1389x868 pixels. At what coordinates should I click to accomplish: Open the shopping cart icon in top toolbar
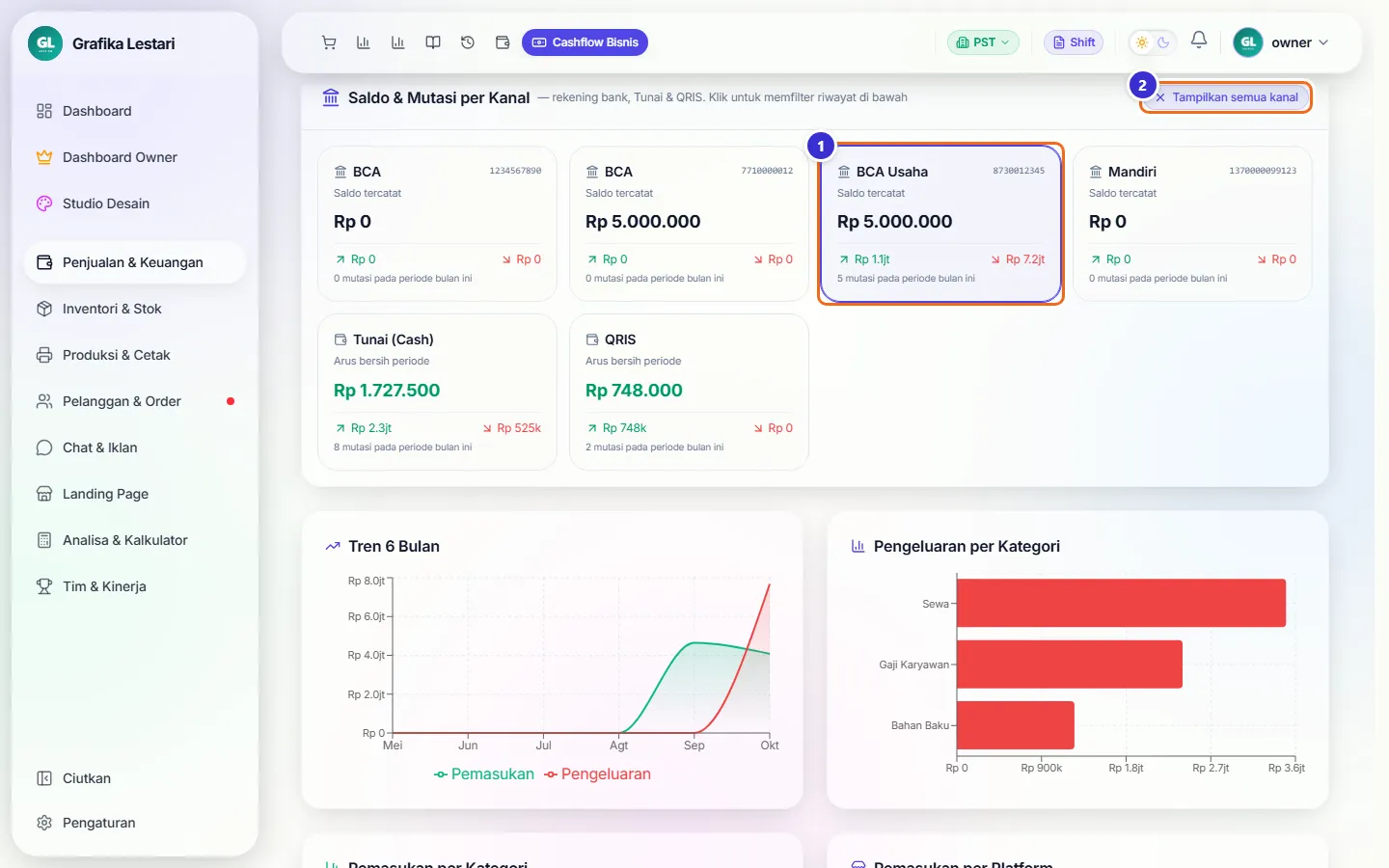coord(329,42)
